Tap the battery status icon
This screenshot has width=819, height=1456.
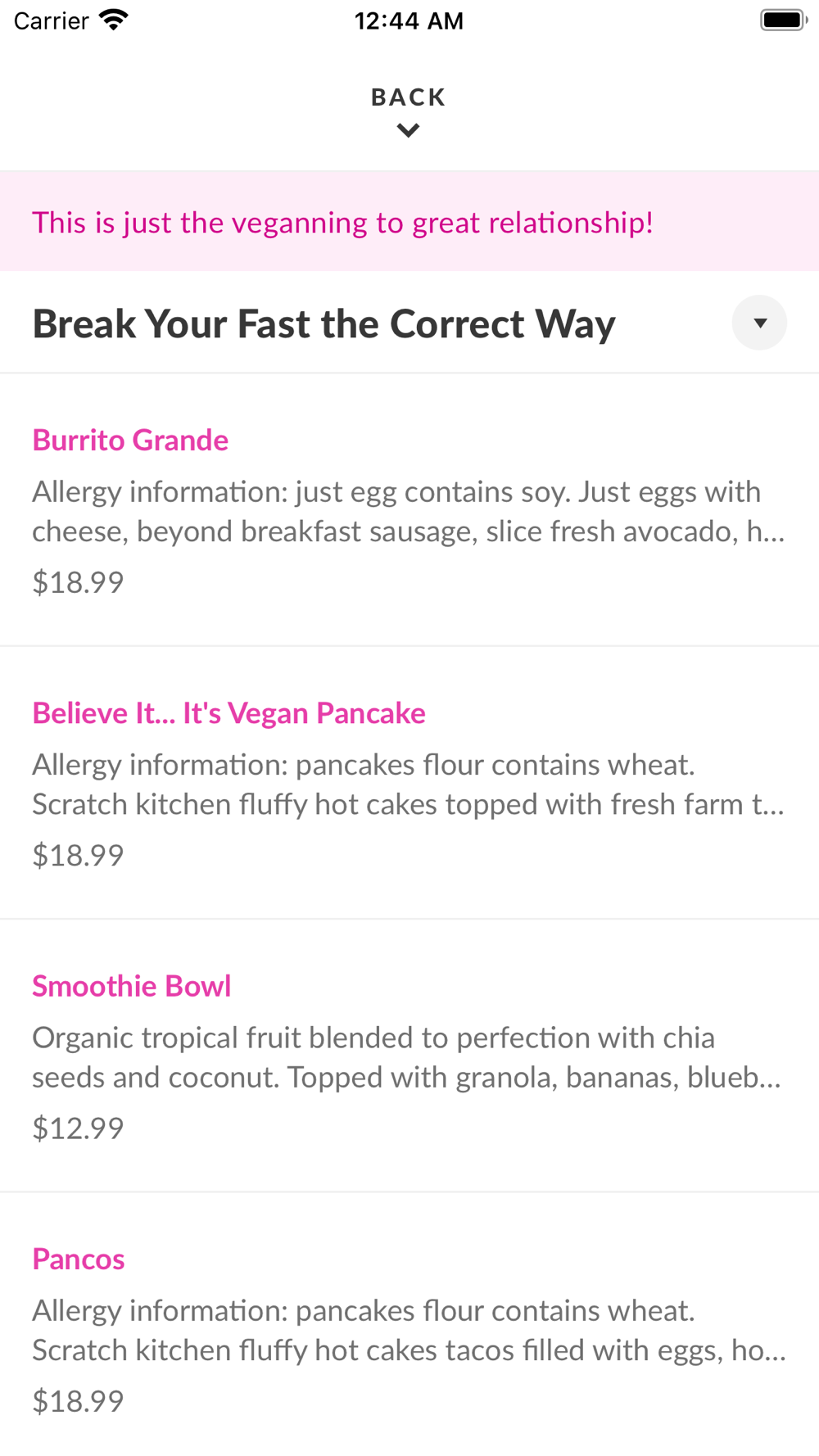click(x=784, y=20)
